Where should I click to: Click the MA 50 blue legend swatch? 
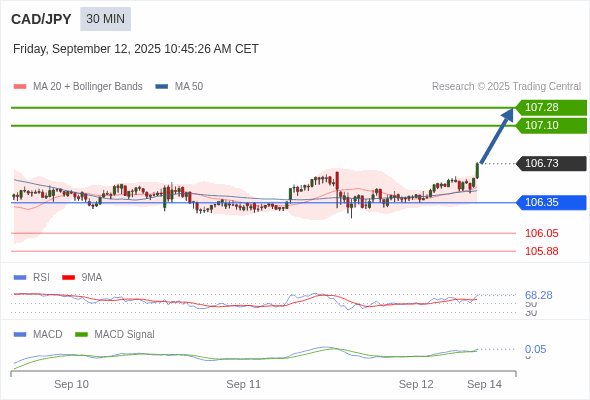coord(162,87)
